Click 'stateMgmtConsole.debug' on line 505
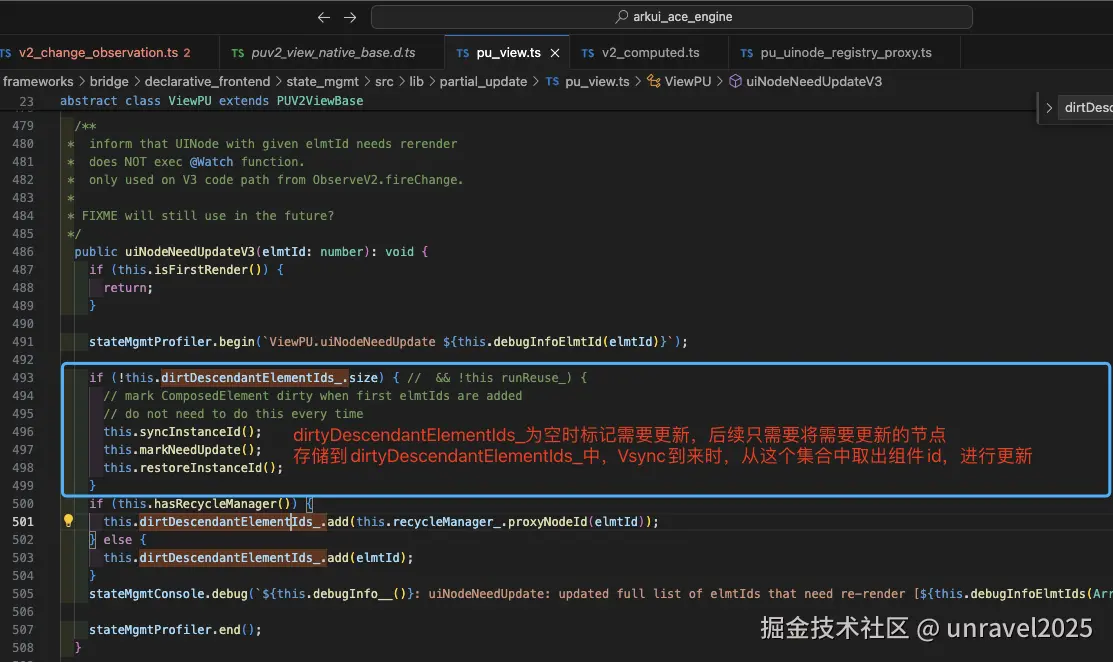The height and width of the screenshot is (662, 1113). click(x=168, y=594)
